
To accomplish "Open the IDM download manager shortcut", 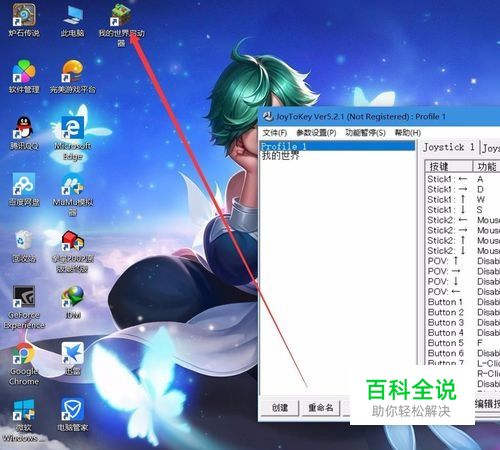I will click(x=72, y=302).
